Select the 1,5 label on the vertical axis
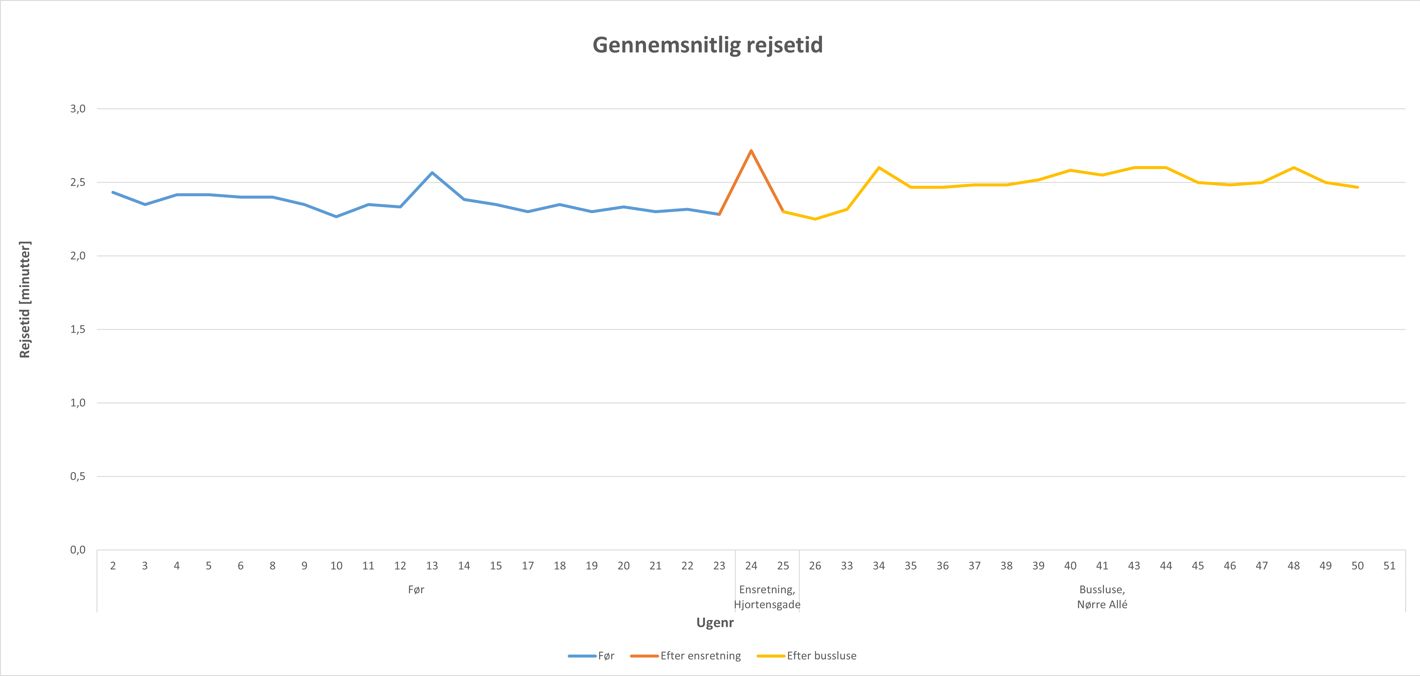Image resolution: width=1420 pixels, height=676 pixels. (x=76, y=329)
